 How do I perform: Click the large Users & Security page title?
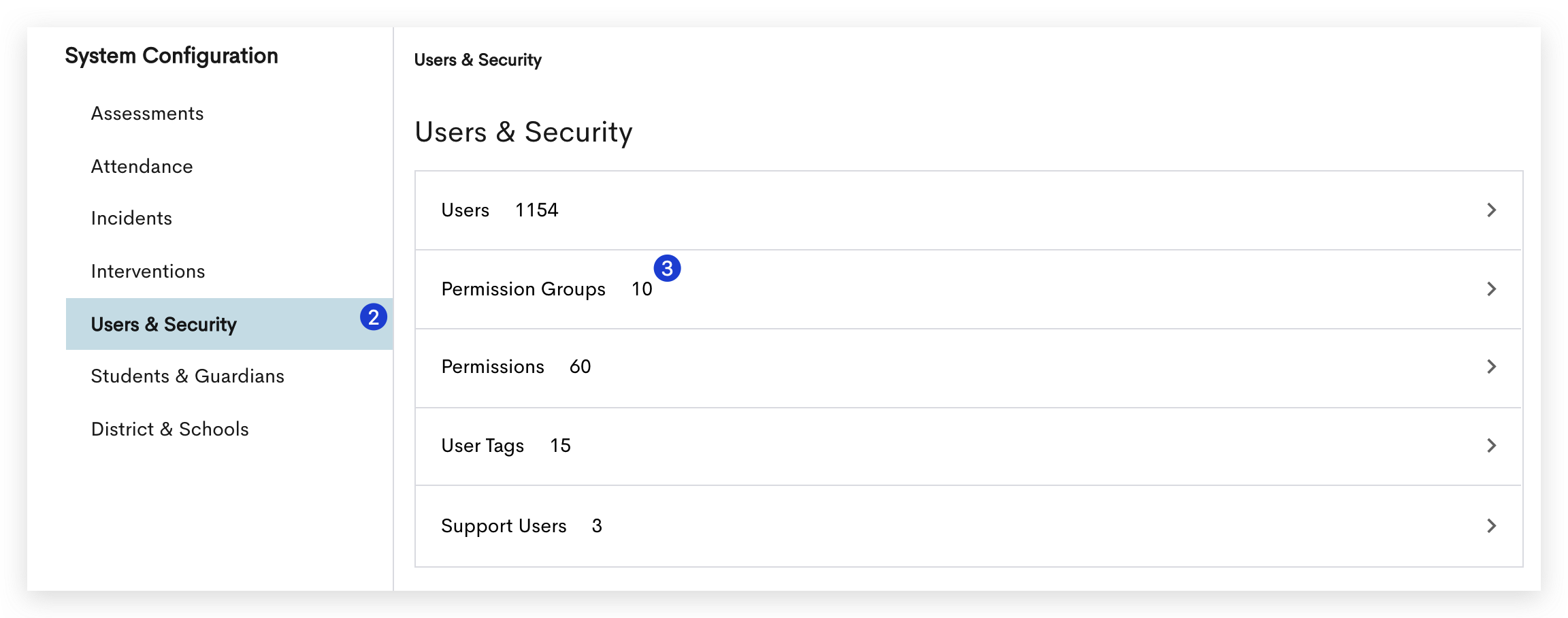point(523,132)
